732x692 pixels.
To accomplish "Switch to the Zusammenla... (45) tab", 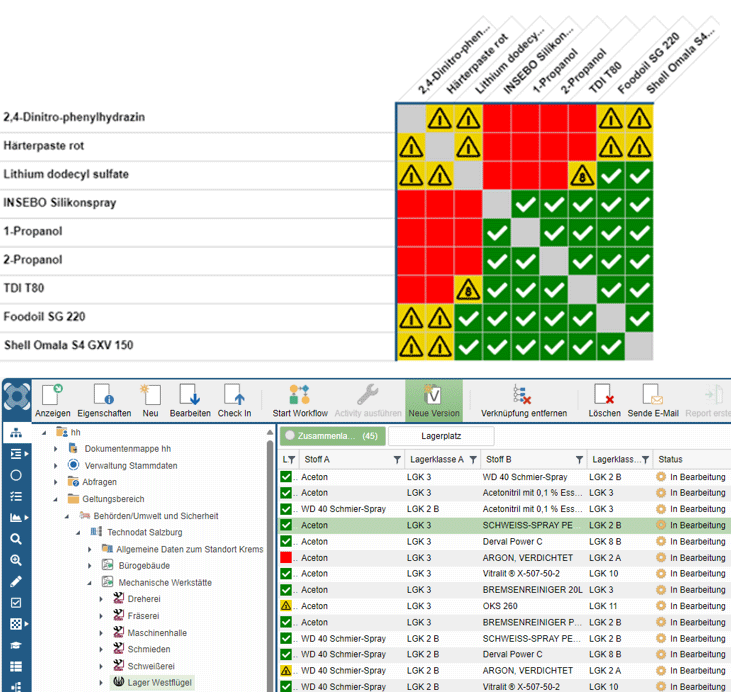I will click(333, 436).
